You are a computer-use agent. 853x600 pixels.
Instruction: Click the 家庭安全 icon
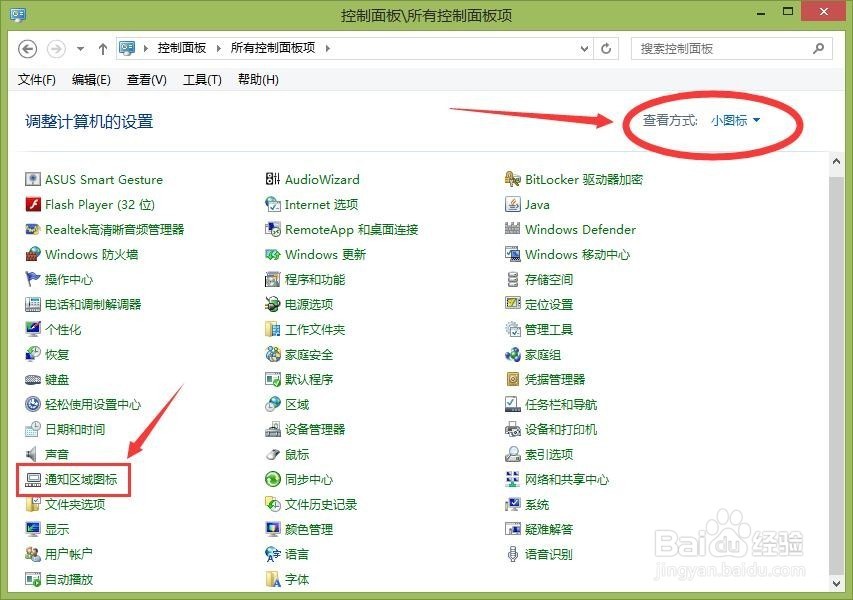tap(273, 354)
